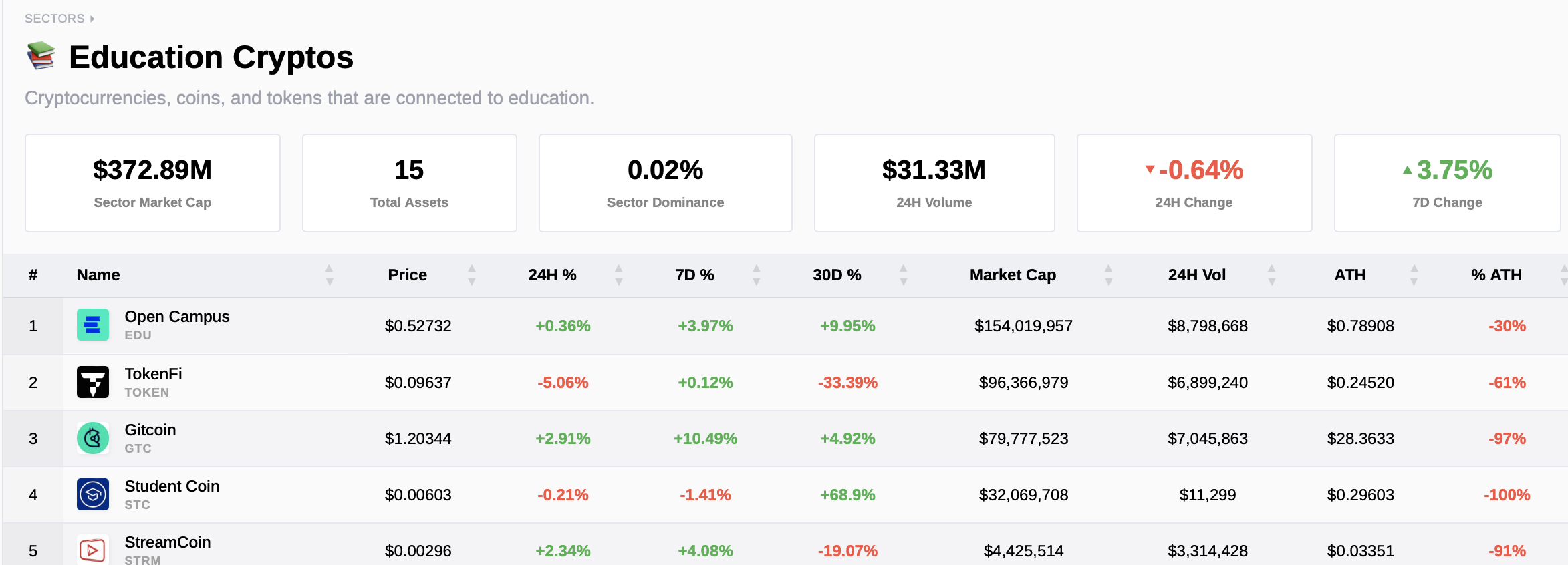
Task: Sort table by Market Cap column arrows
Action: (x=1109, y=275)
